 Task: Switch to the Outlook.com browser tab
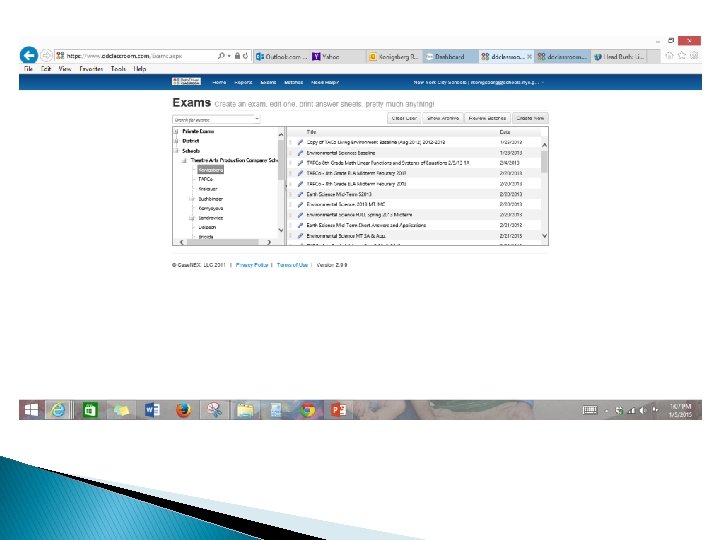click(282, 56)
